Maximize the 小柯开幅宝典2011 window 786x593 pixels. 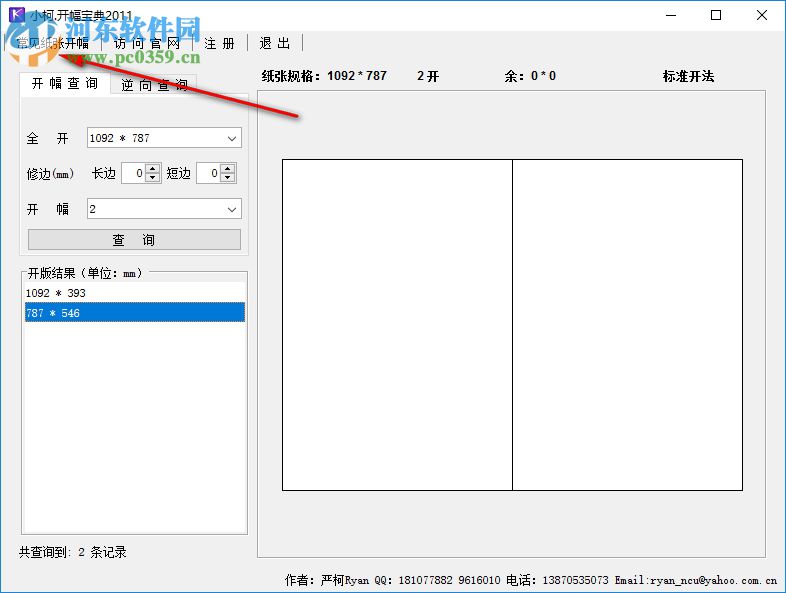716,16
